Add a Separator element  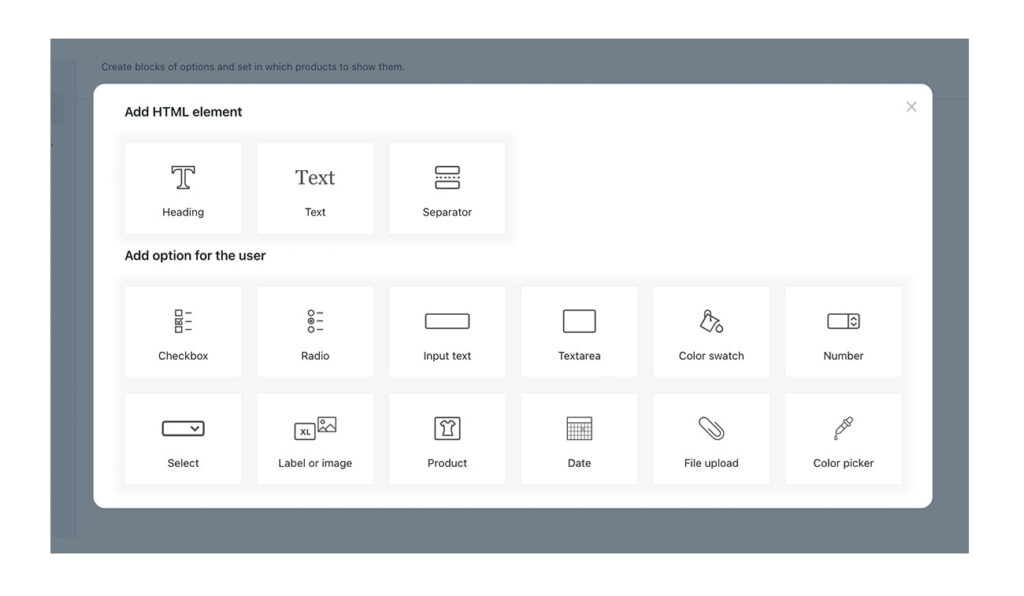(x=447, y=189)
